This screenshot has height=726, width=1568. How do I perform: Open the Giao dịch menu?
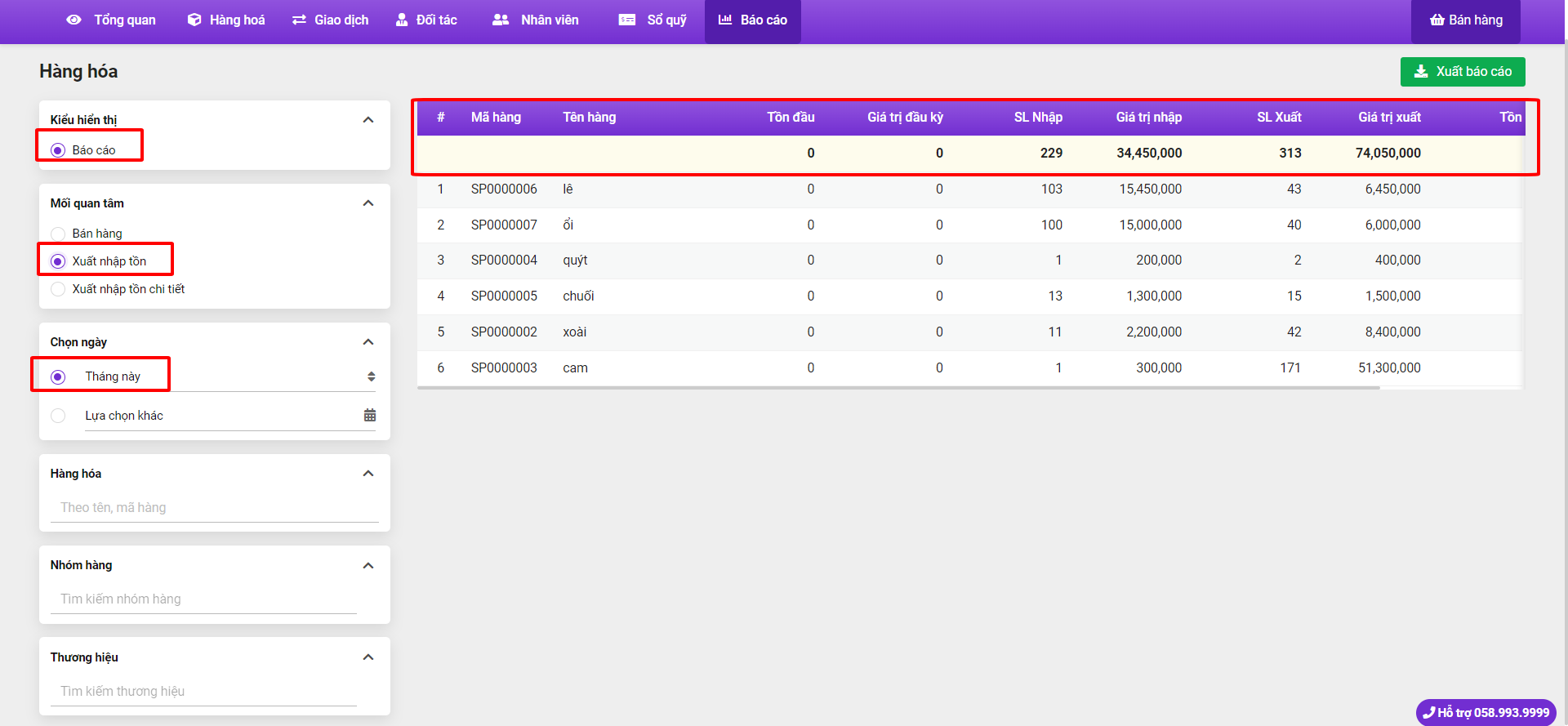coord(331,20)
